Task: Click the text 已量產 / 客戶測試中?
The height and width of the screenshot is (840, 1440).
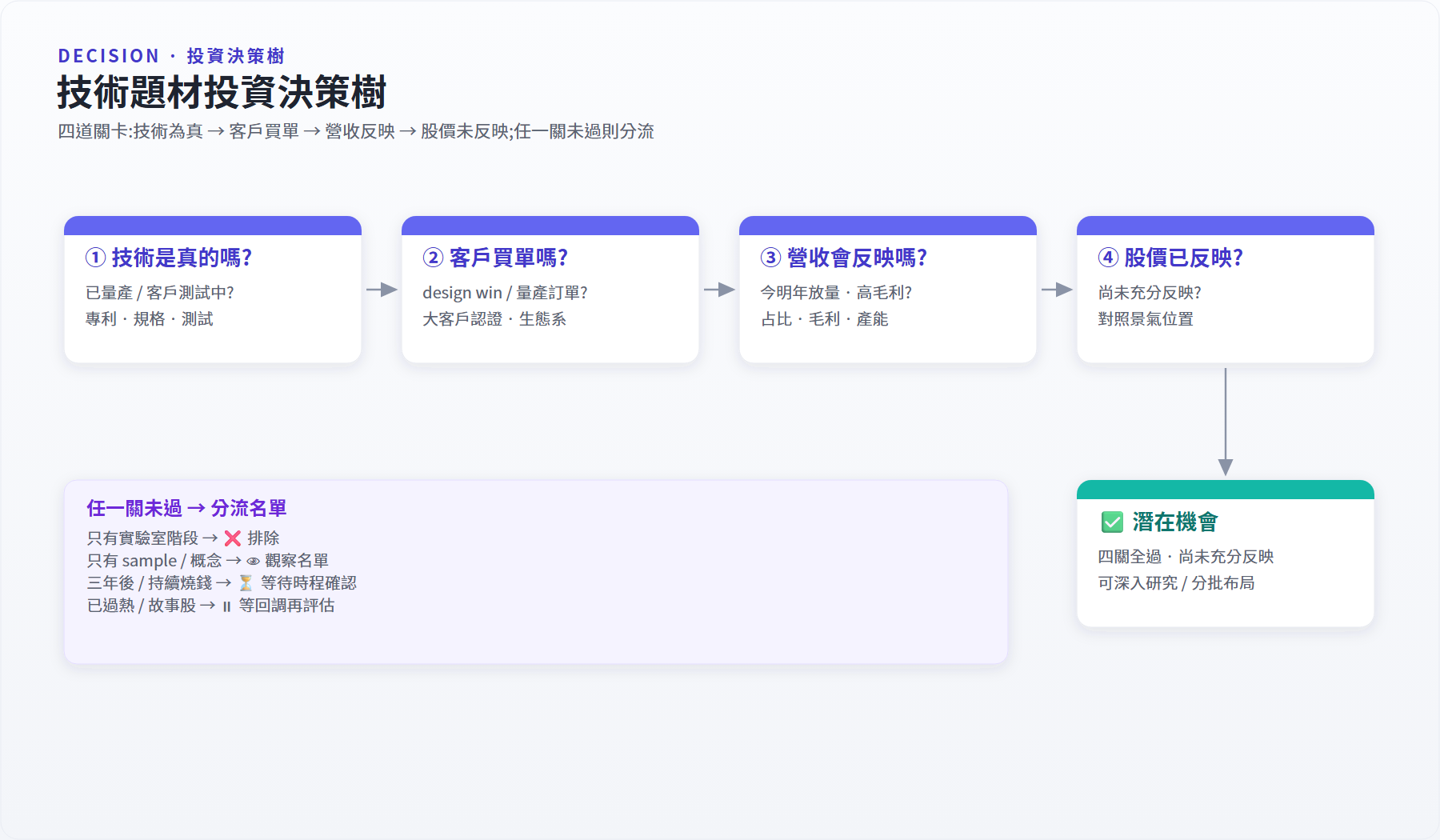Action: [x=160, y=293]
